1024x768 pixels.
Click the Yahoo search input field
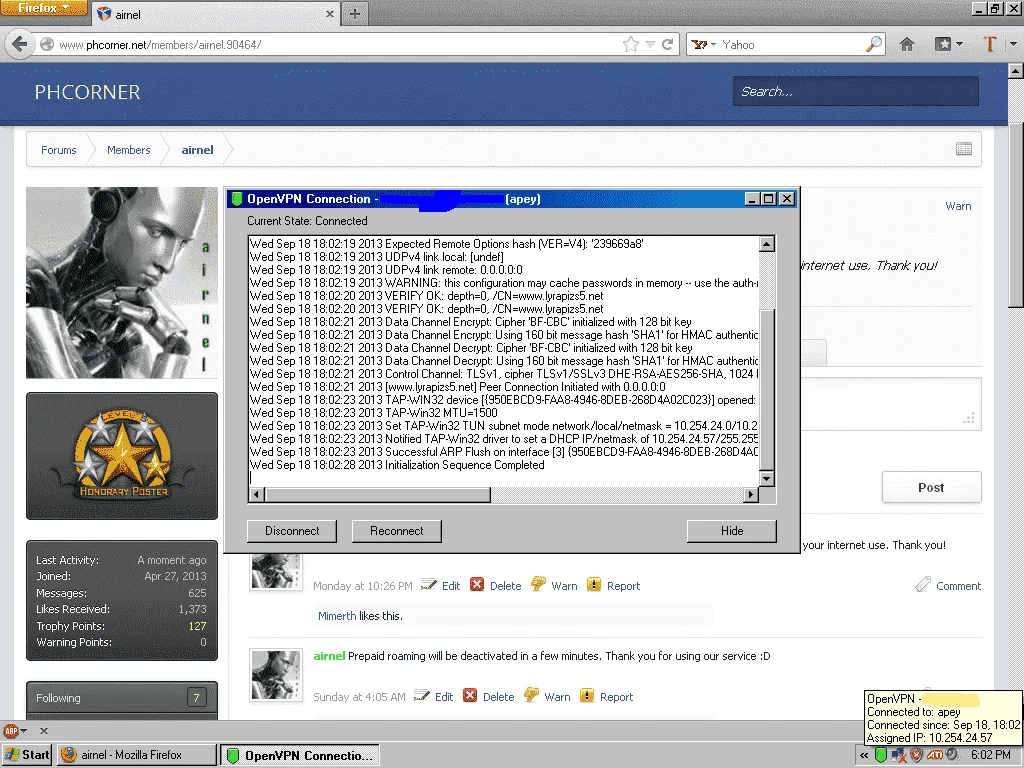[x=792, y=44]
